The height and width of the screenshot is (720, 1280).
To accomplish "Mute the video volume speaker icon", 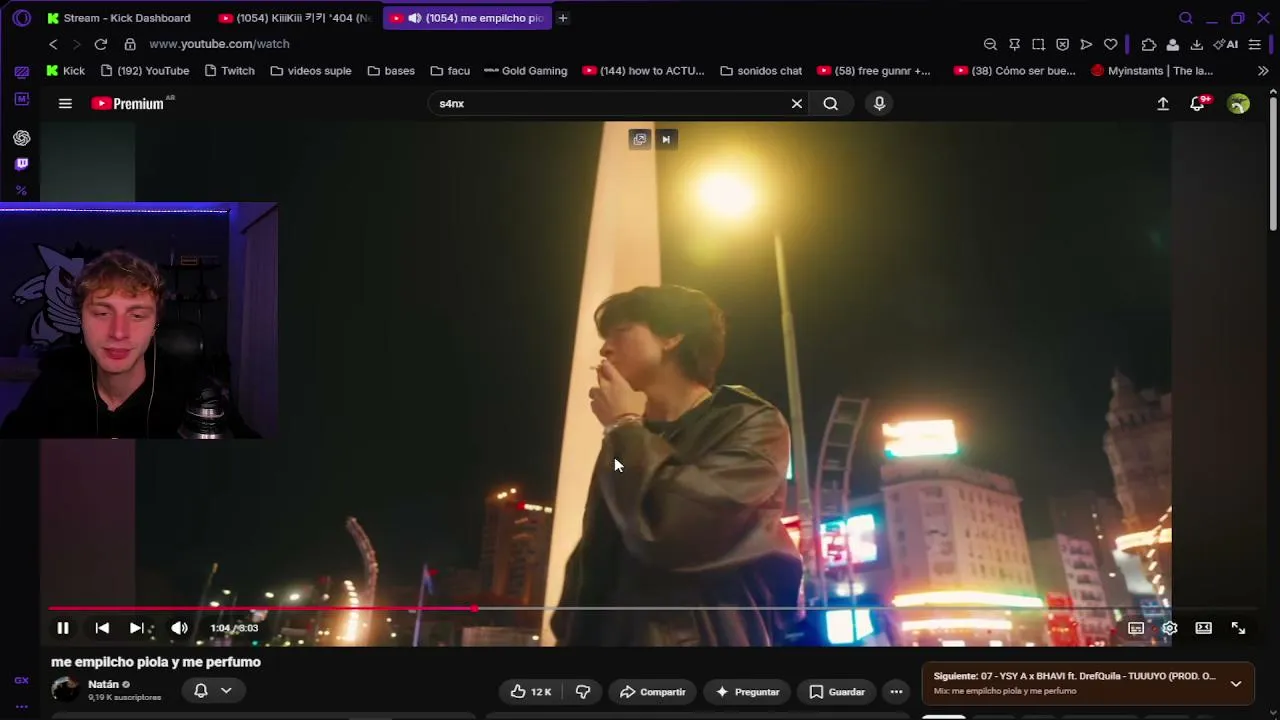I will pos(179,628).
